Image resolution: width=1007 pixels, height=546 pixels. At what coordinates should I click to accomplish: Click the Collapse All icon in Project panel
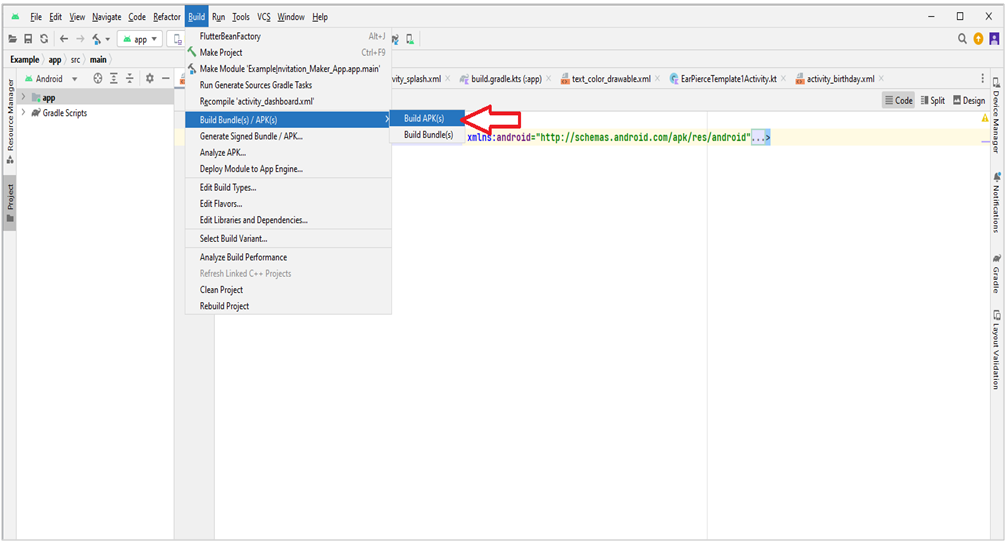click(x=130, y=78)
